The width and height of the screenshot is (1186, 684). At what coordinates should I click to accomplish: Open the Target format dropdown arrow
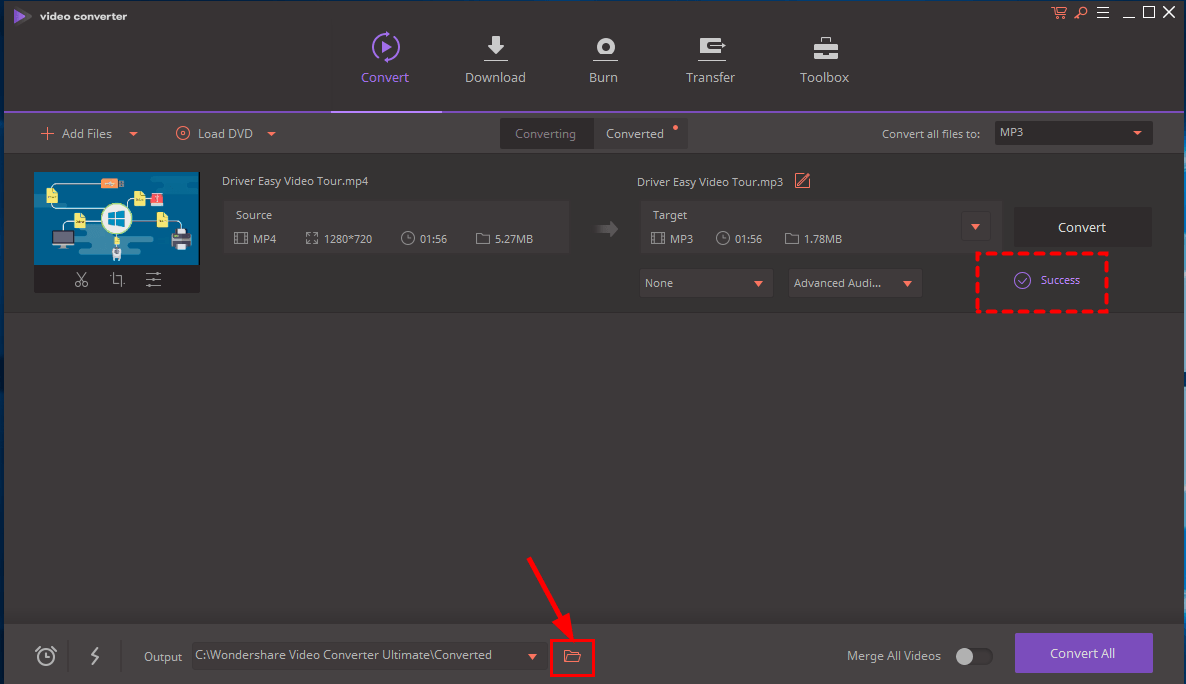click(974, 227)
